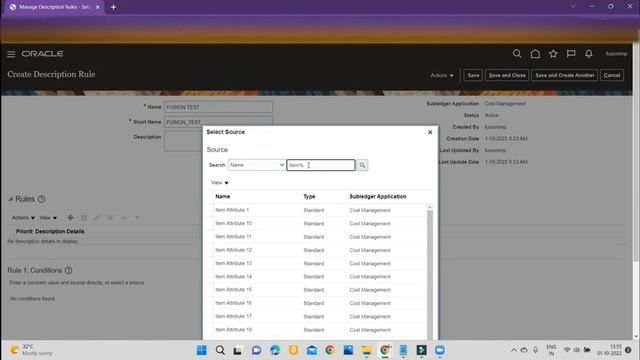Go to Home via house icon

click(x=535, y=53)
